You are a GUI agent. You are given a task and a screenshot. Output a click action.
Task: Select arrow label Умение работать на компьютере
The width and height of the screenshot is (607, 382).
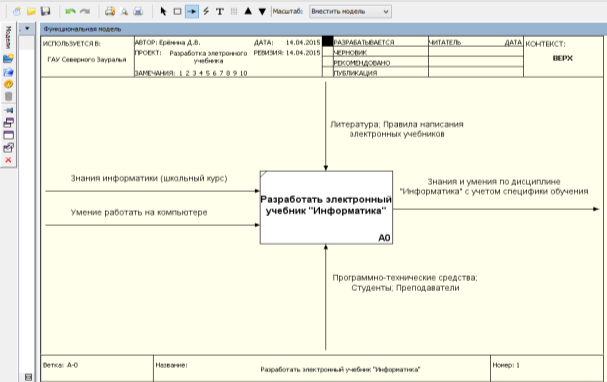(139, 212)
